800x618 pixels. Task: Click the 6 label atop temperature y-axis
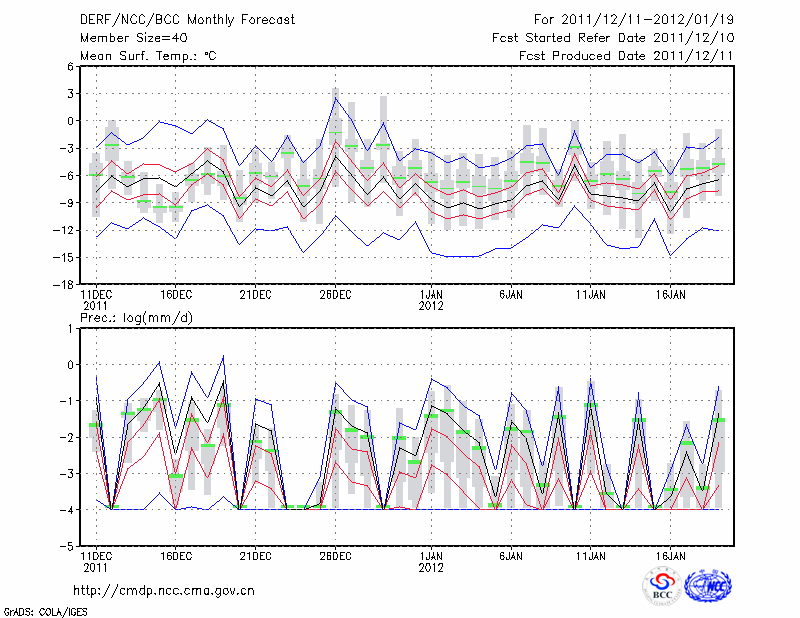tap(70, 67)
